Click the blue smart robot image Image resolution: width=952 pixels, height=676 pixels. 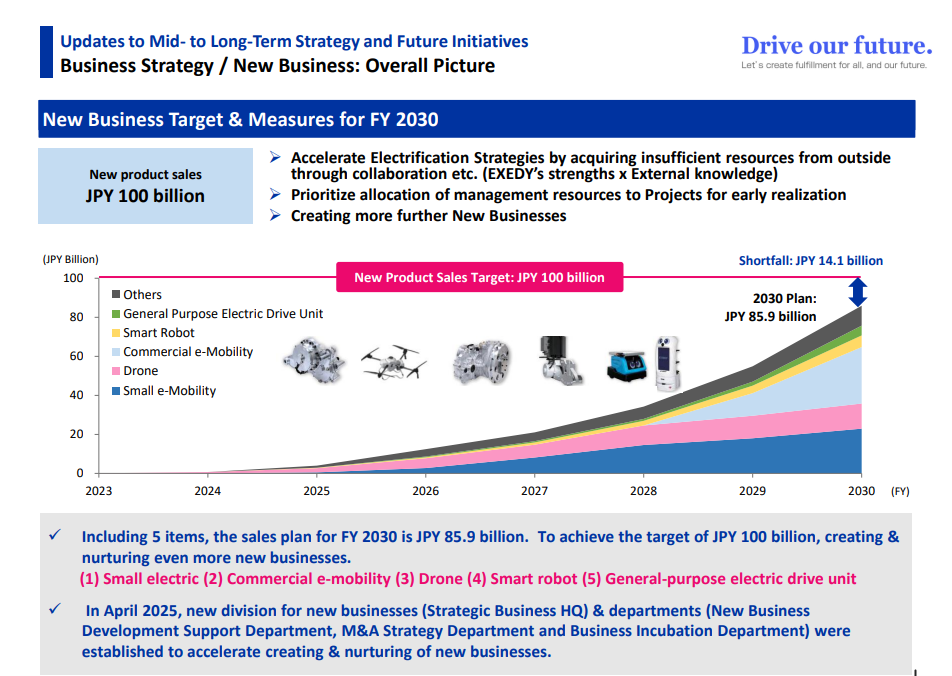coord(626,367)
